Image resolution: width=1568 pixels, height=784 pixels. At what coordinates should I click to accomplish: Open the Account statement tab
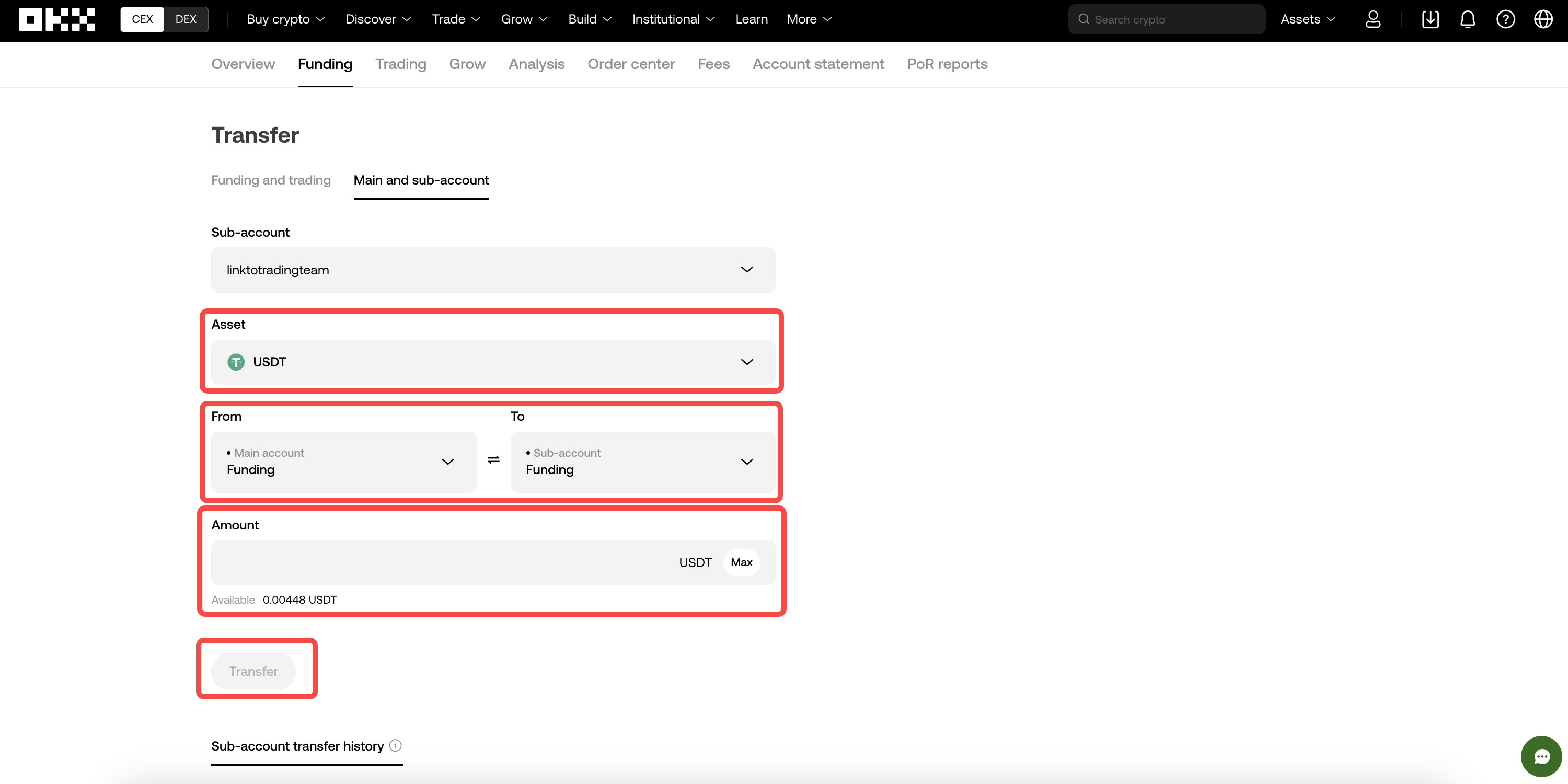click(x=818, y=64)
